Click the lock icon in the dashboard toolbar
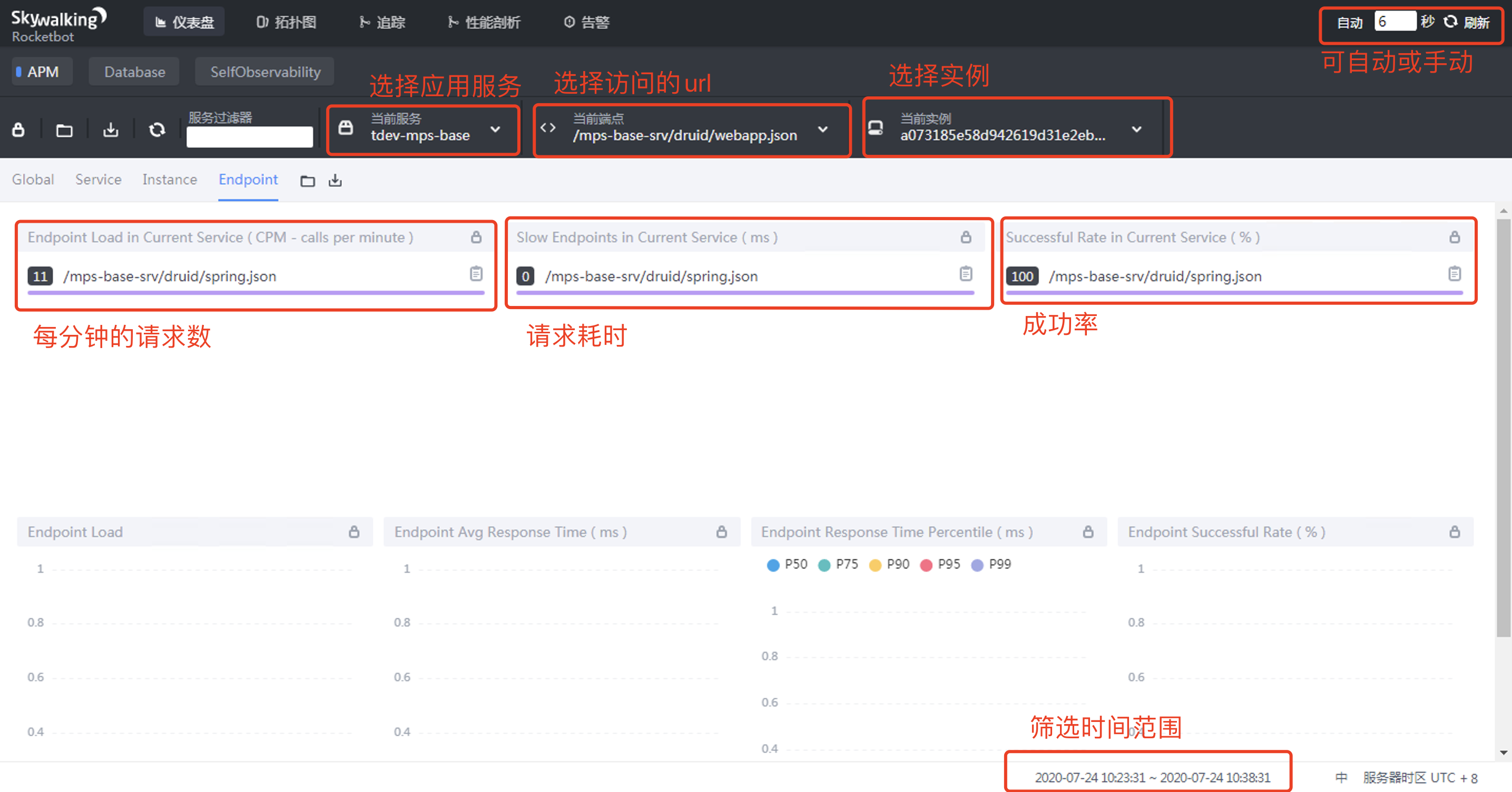1512x792 pixels. click(18, 130)
